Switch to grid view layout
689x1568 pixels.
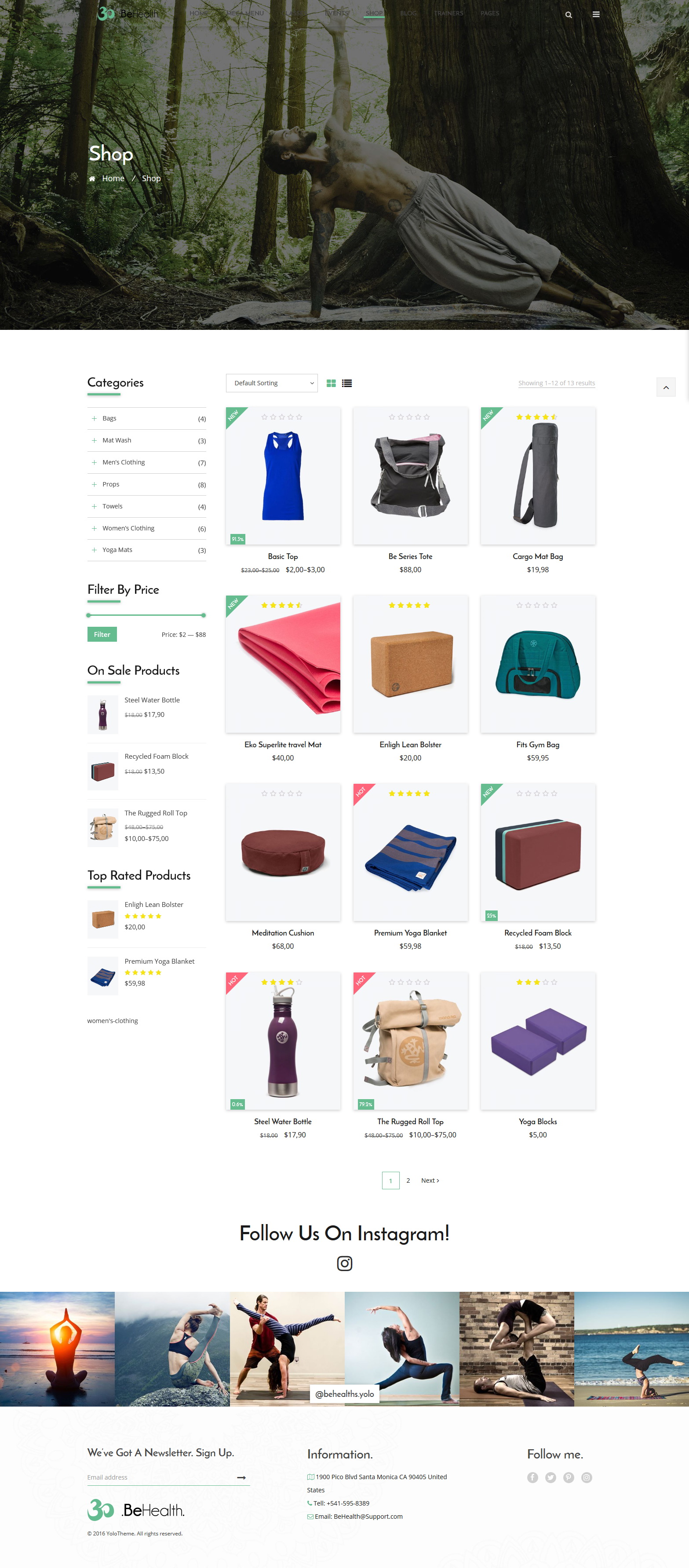331,384
